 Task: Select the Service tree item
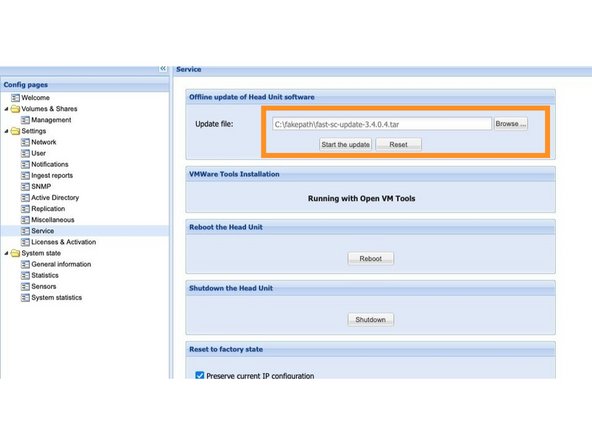click(85, 231)
